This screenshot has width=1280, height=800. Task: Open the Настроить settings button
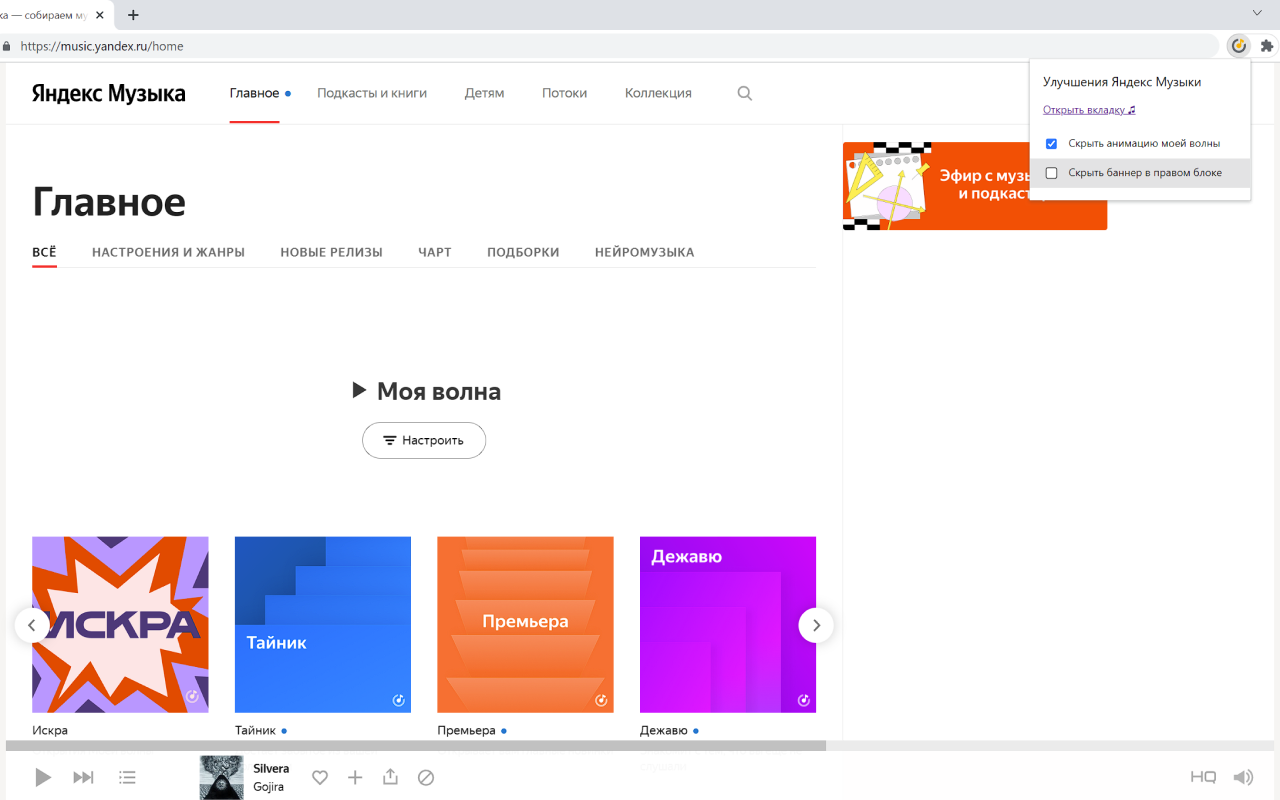pos(424,440)
